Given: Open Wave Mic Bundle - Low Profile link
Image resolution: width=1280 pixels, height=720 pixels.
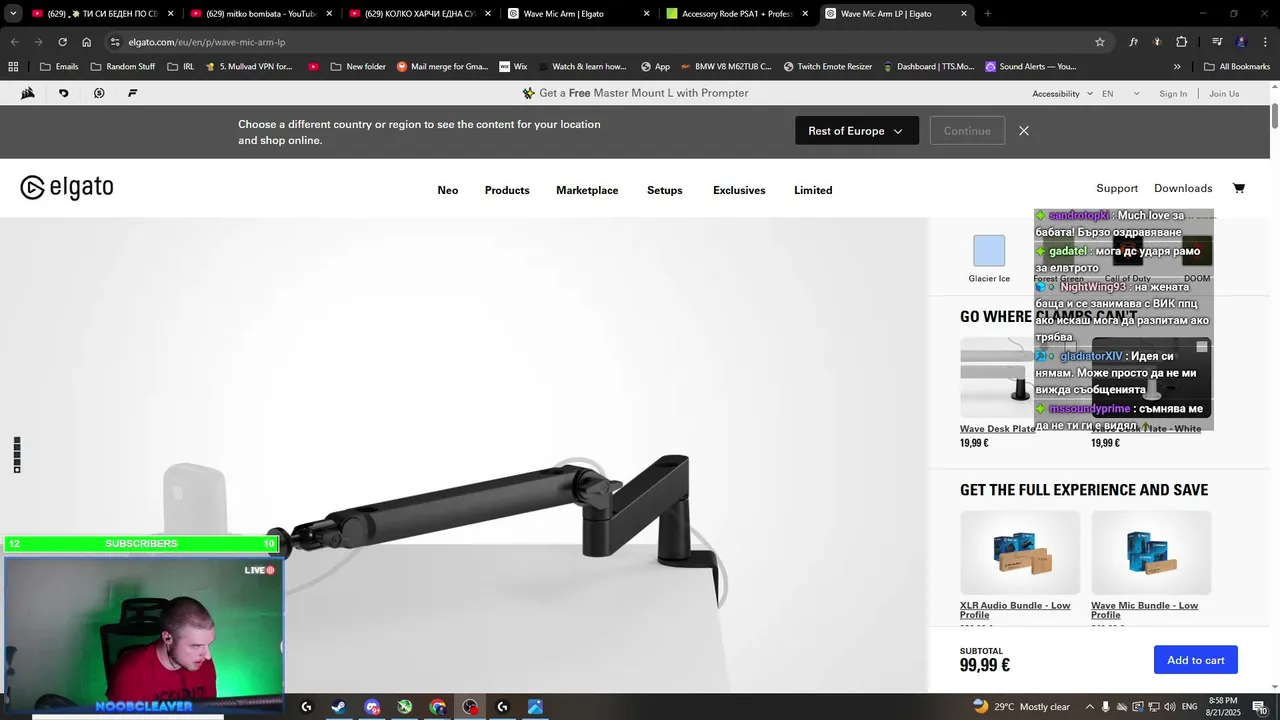Looking at the screenshot, I should pyautogui.click(x=1144, y=610).
